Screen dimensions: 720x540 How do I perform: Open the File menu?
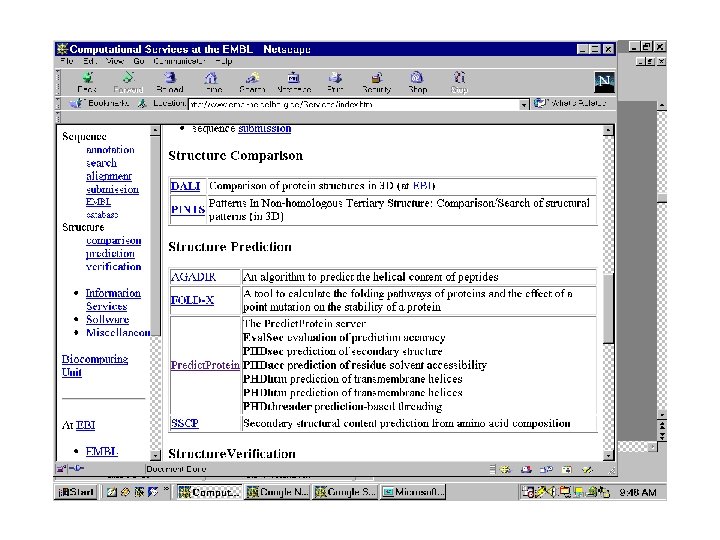click(67, 61)
